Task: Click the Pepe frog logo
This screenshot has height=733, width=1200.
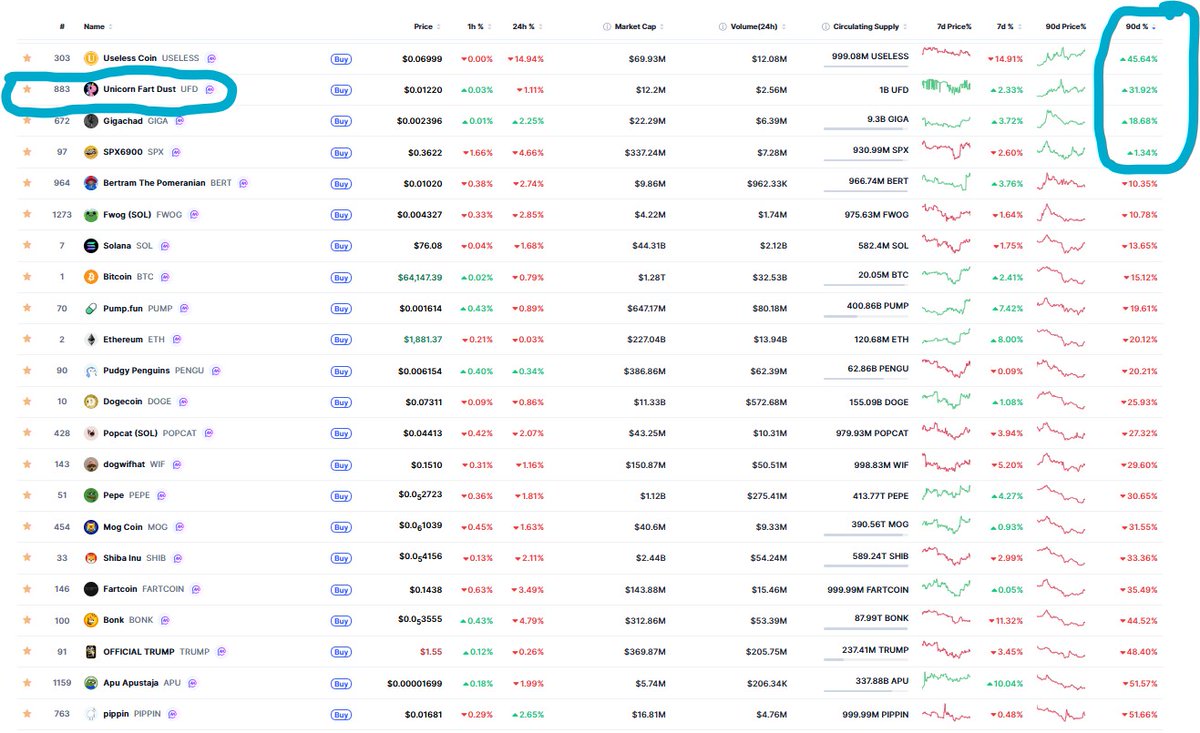Action: [x=91, y=496]
